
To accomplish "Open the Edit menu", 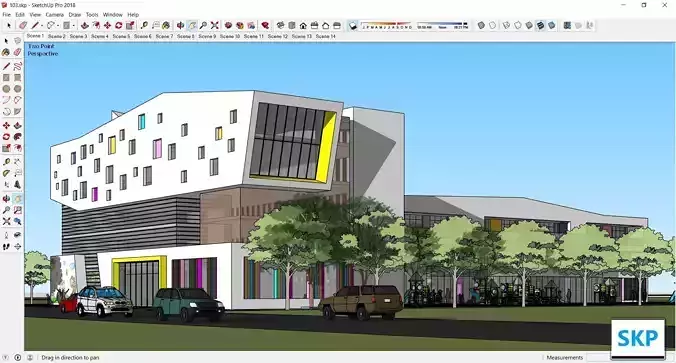I will [x=20, y=15].
